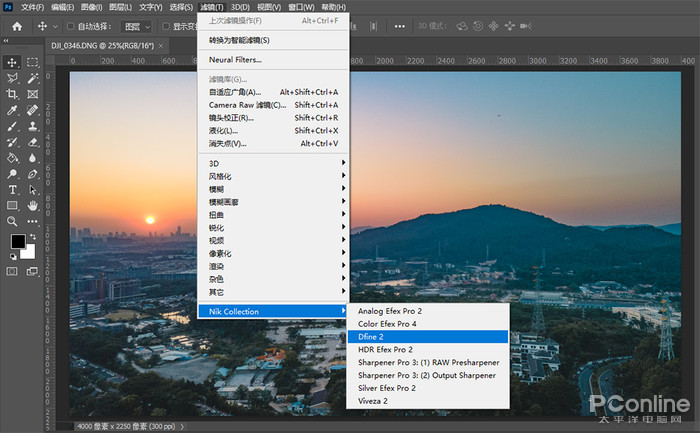700x433 pixels.
Task: Close the DJI_0346.DNG document tab
Action: click(162, 46)
